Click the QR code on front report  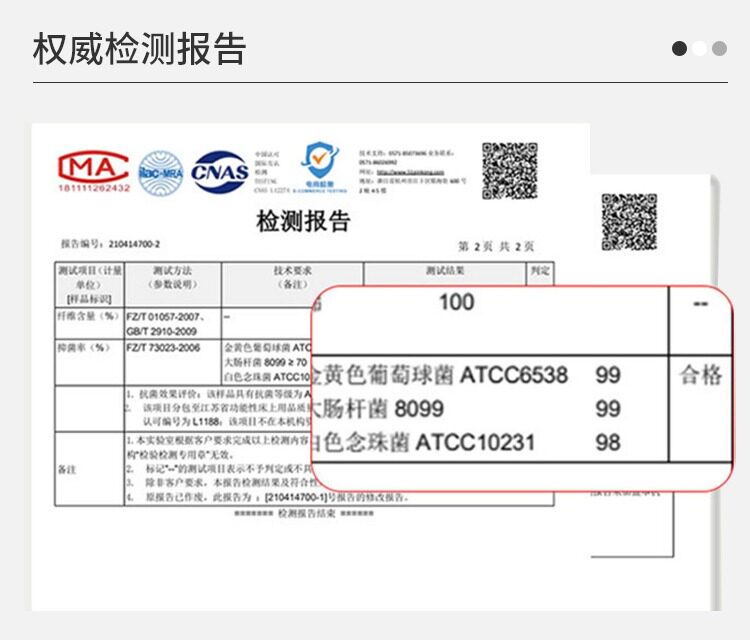[x=510, y=171]
